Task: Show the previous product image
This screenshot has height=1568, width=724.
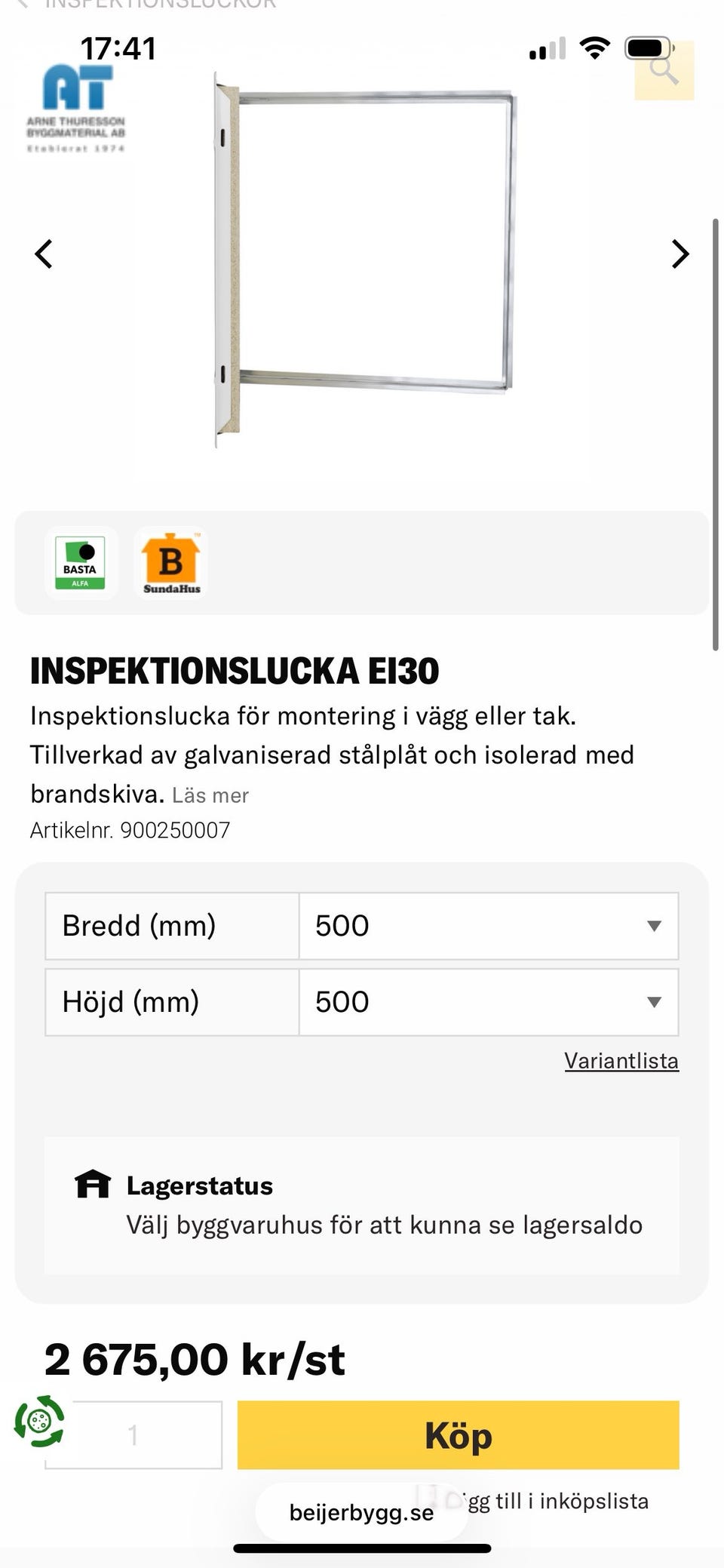Action: [44, 254]
